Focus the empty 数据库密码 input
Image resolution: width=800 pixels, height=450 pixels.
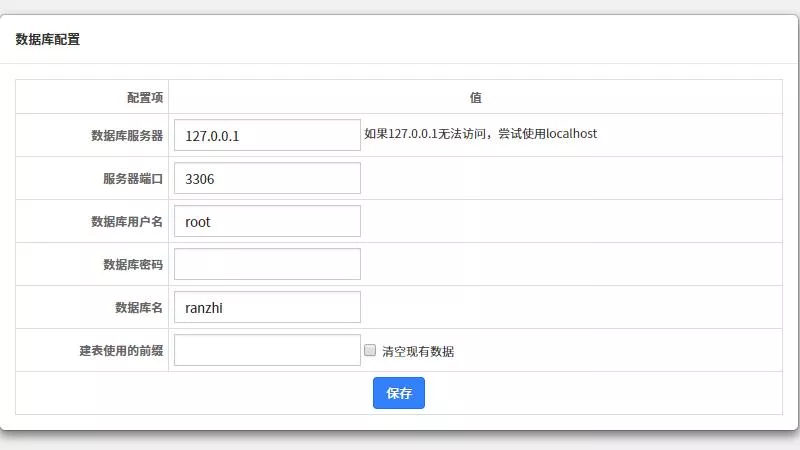267,264
